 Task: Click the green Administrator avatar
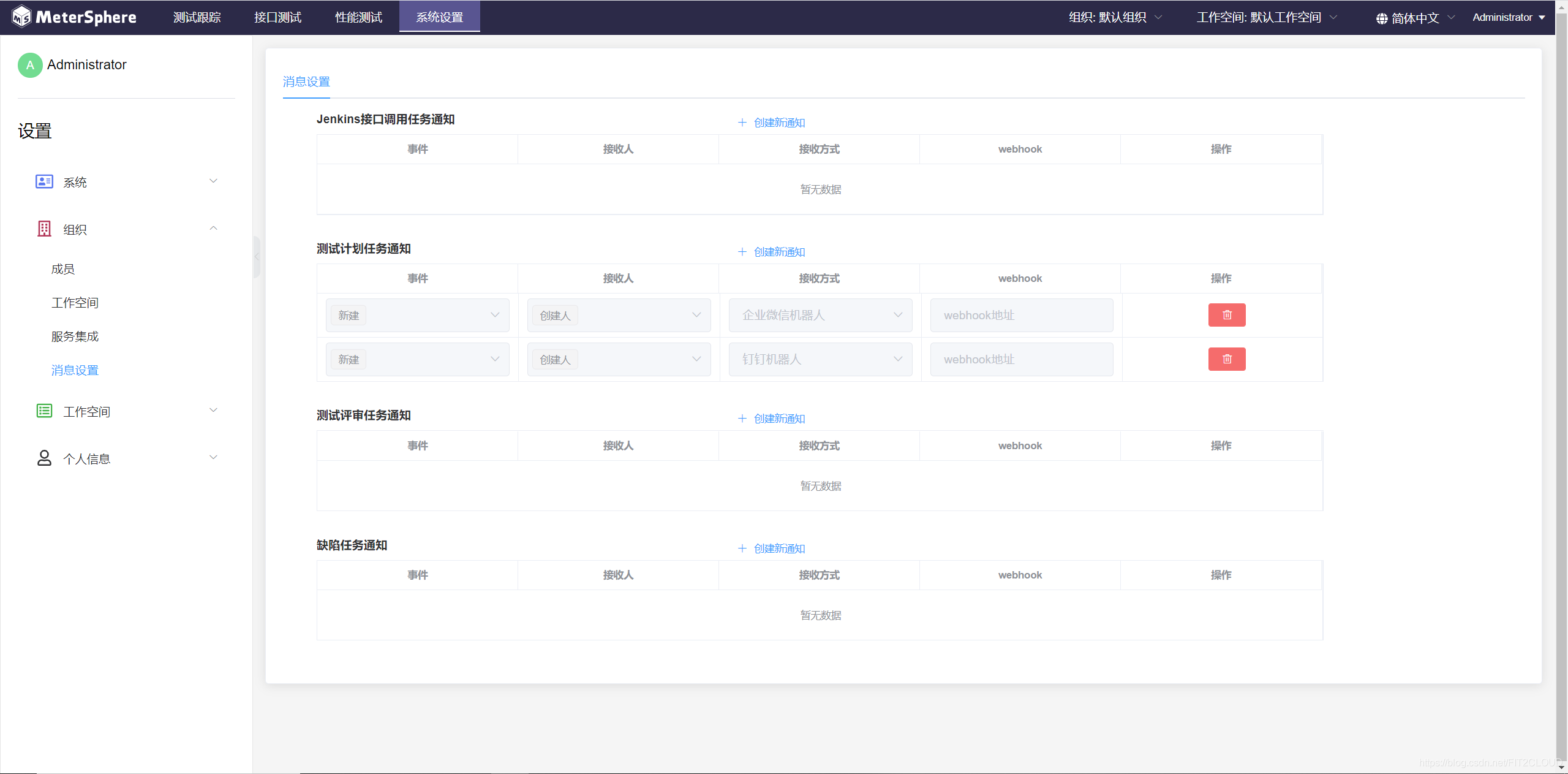click(30, 65)
